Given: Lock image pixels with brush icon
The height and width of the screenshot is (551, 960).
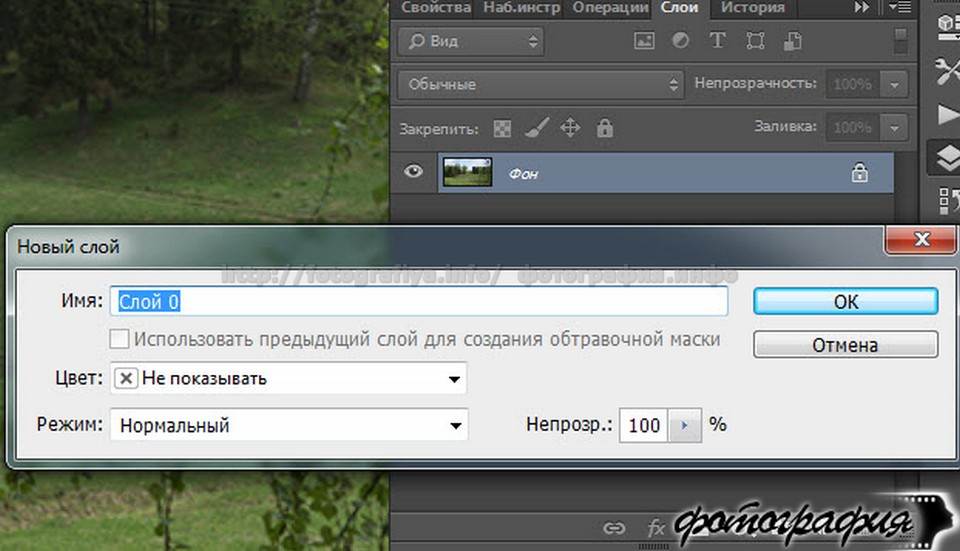Looking at the screenshot, I should tap(536, 129).
